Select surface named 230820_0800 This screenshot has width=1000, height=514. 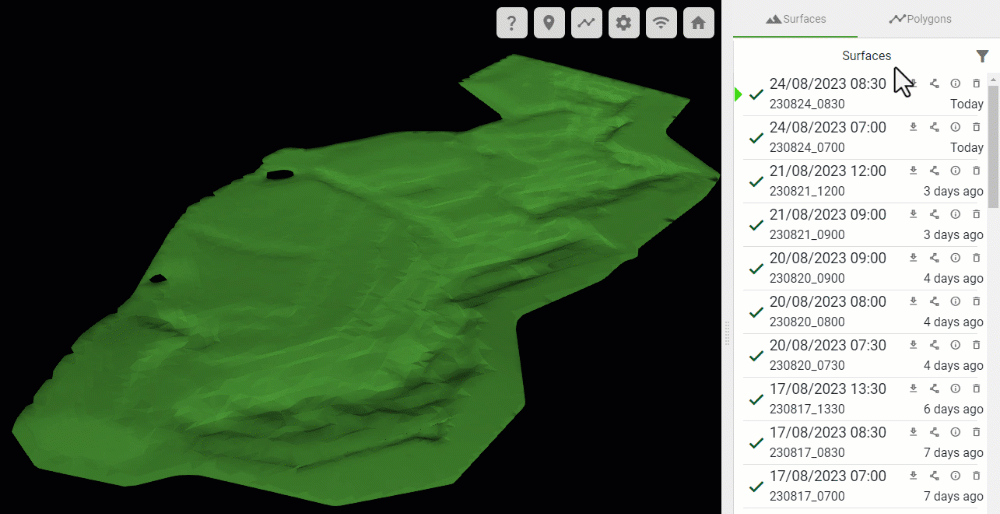coord(807,322)
